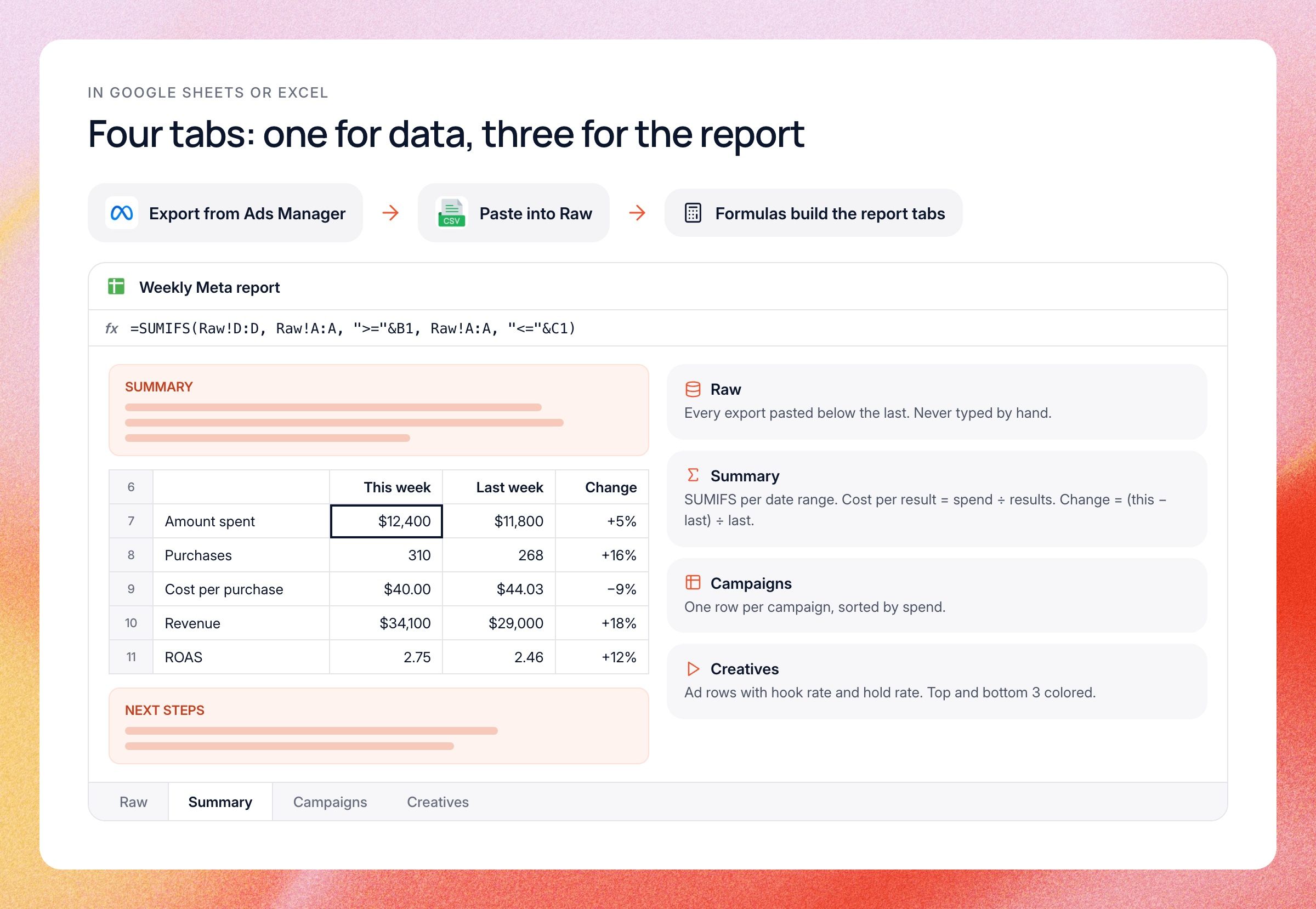Click Formulas build the report tabs step

point(813,213)
